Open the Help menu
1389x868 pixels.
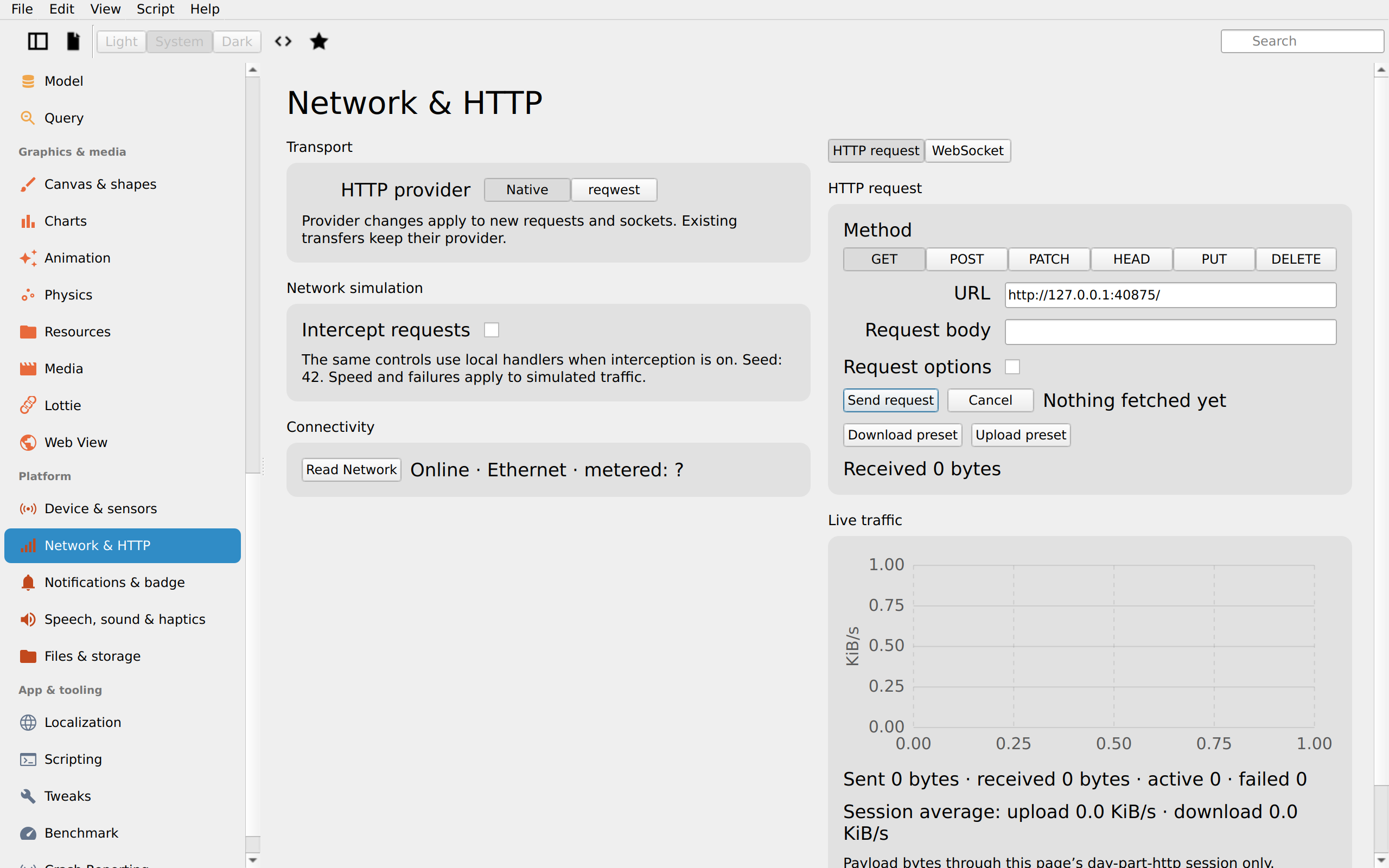coord(205,9)
